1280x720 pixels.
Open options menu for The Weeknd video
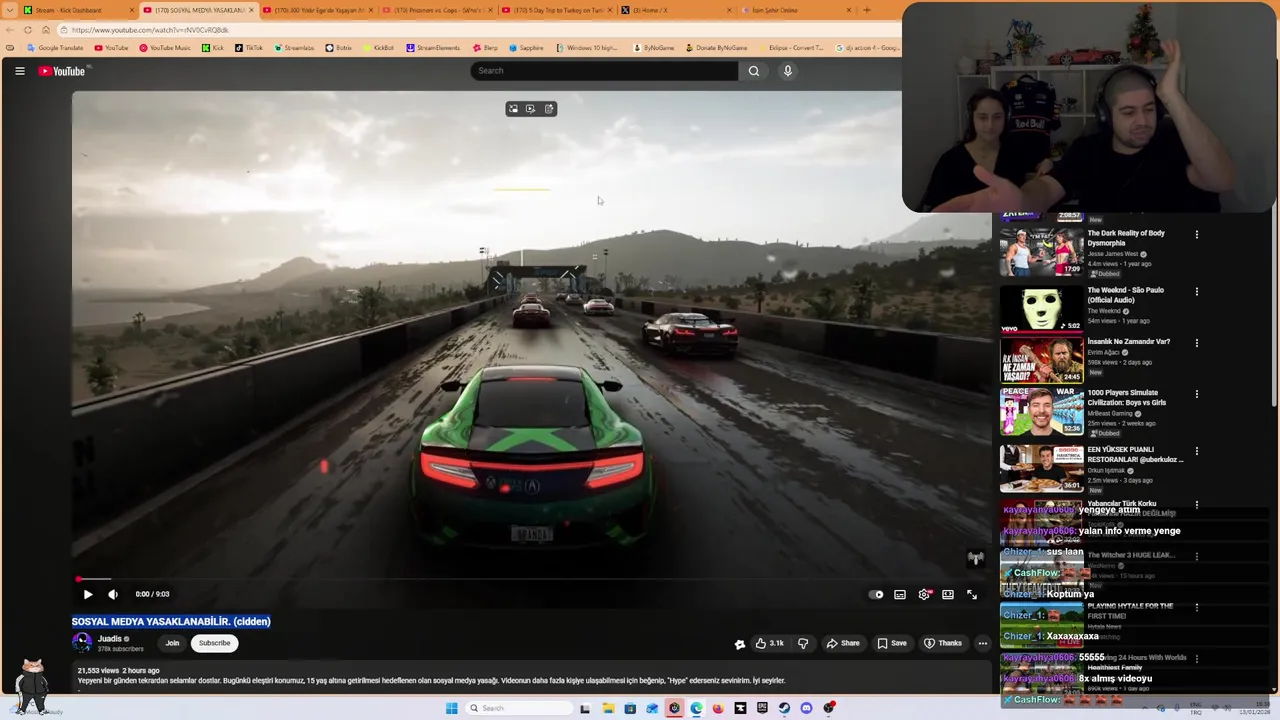click(x=1197, y=292)
